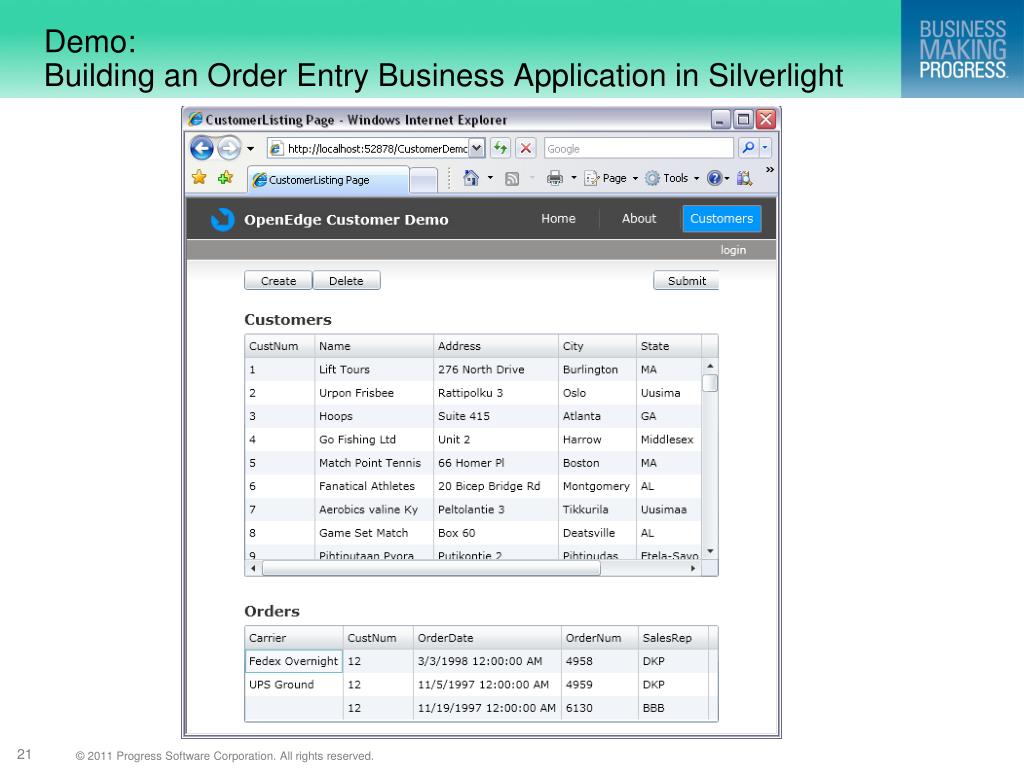Viewport: 1024px width, 768px height.
Task: Click the Submit button
Action: click(686, 281)
